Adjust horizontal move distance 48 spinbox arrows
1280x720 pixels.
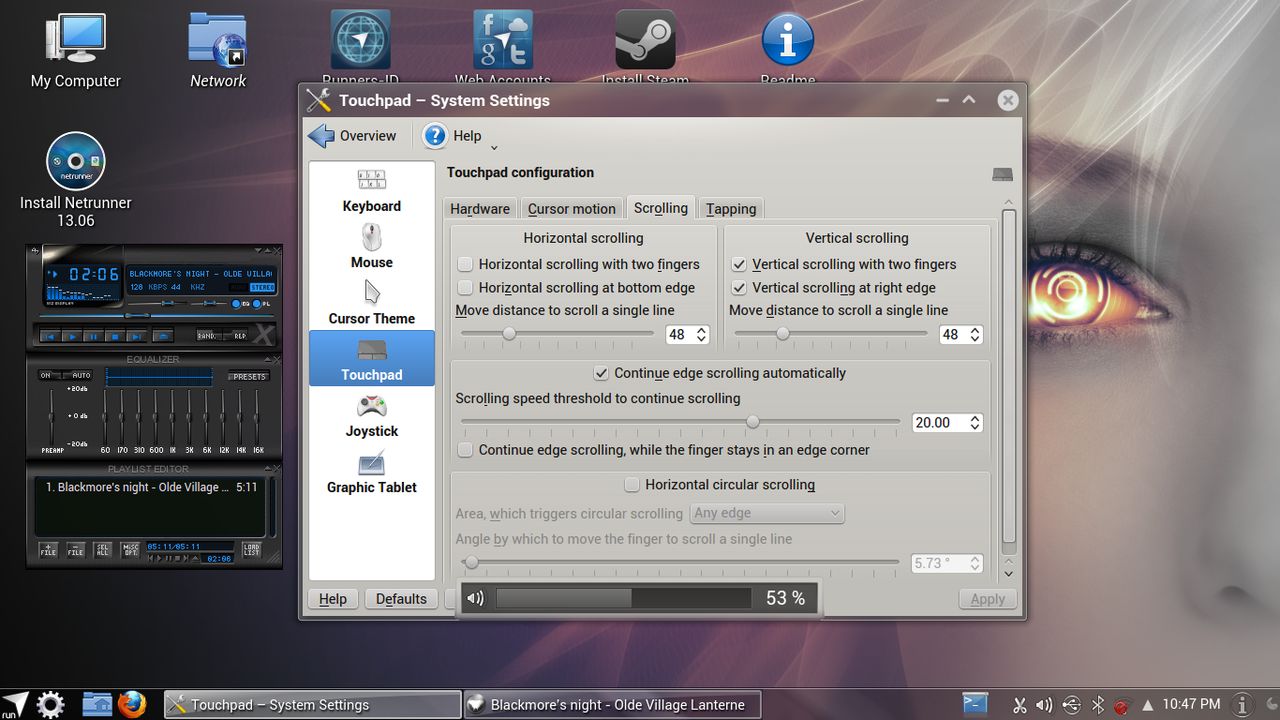click(701, 335)
